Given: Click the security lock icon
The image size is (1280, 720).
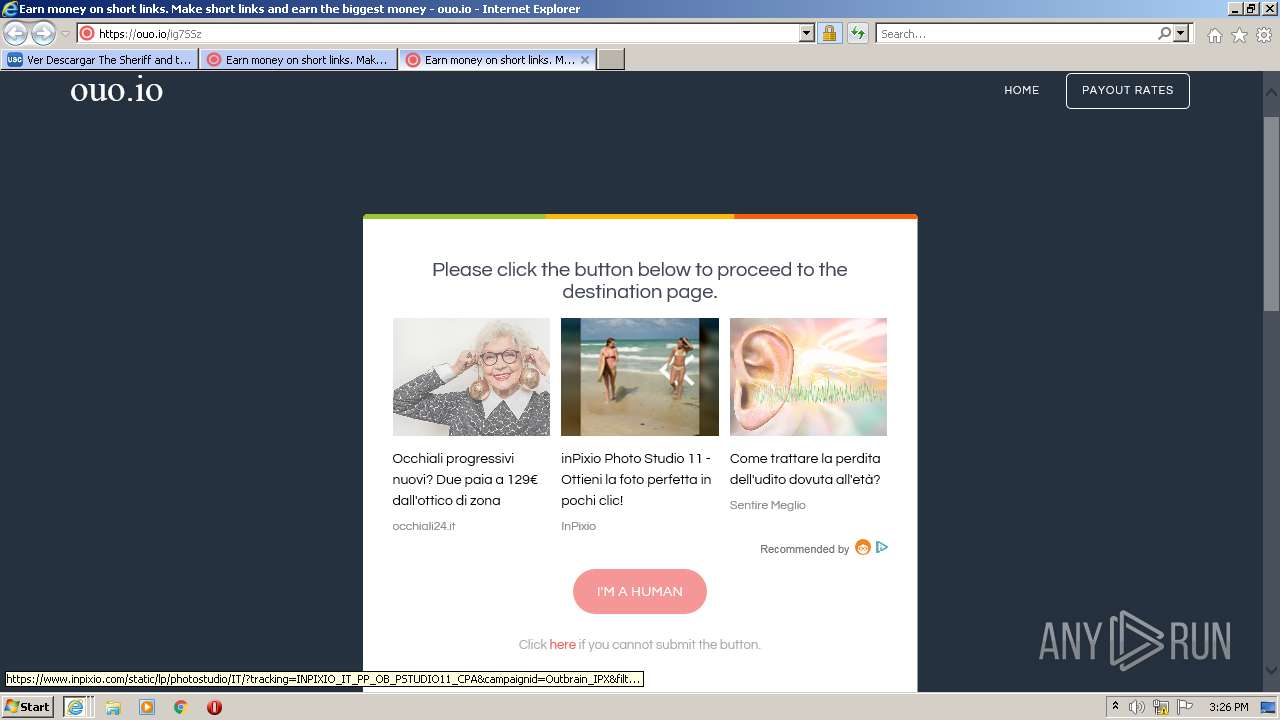Looking at the screenshot, I should 829,33.
